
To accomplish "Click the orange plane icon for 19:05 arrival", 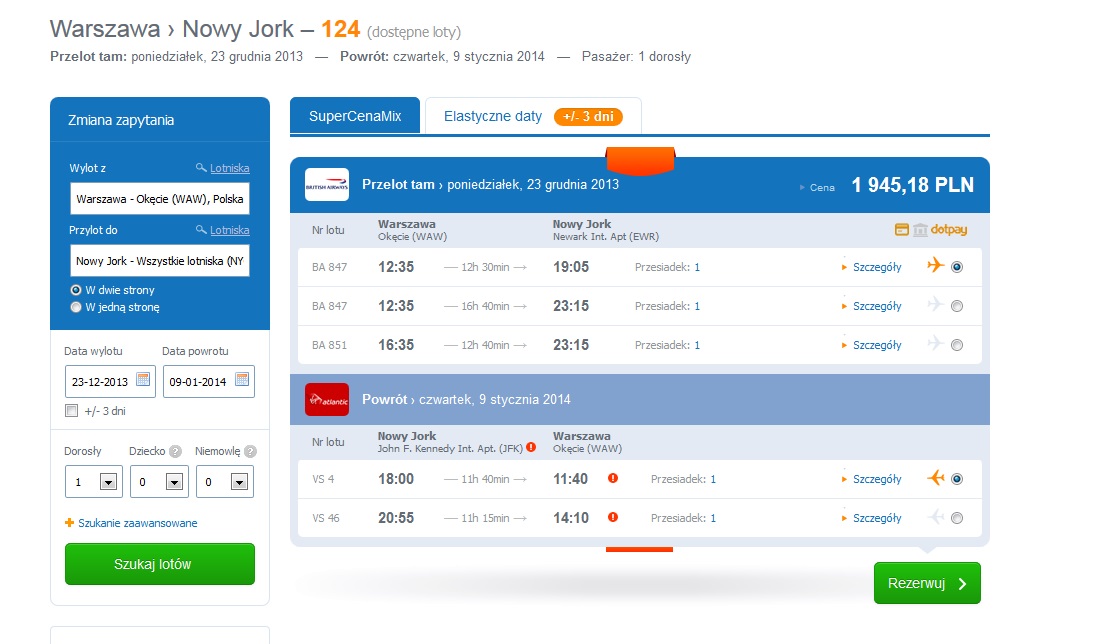I will 935,266.
